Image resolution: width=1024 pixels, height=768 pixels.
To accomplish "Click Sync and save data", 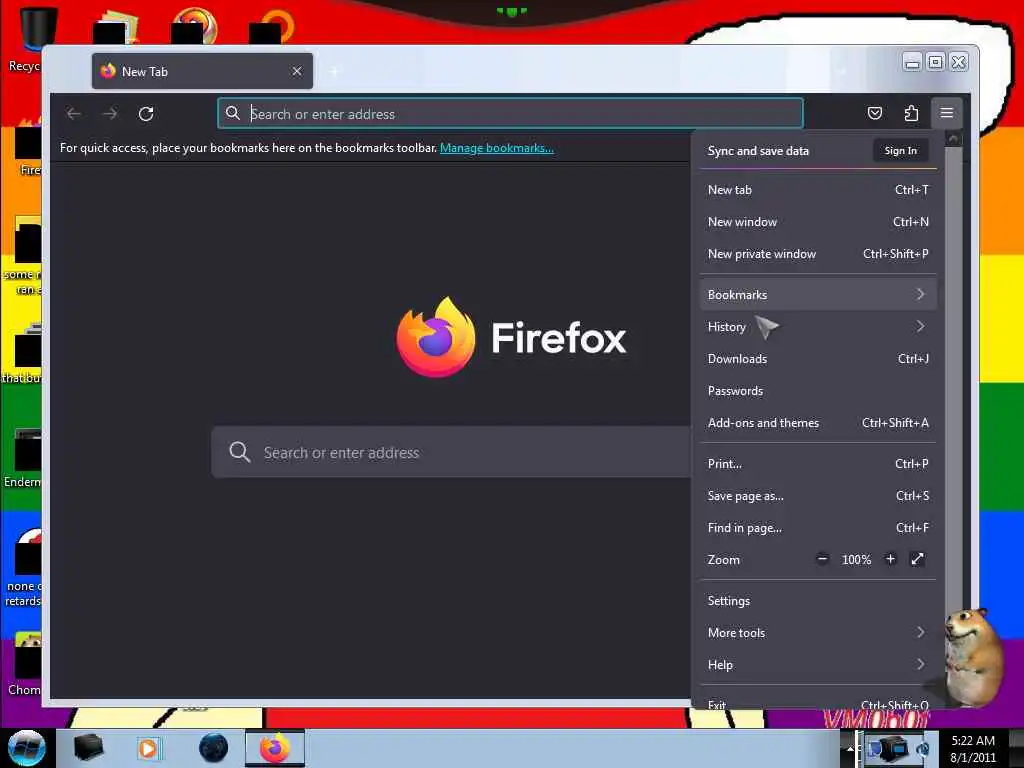I will (758, 151).
